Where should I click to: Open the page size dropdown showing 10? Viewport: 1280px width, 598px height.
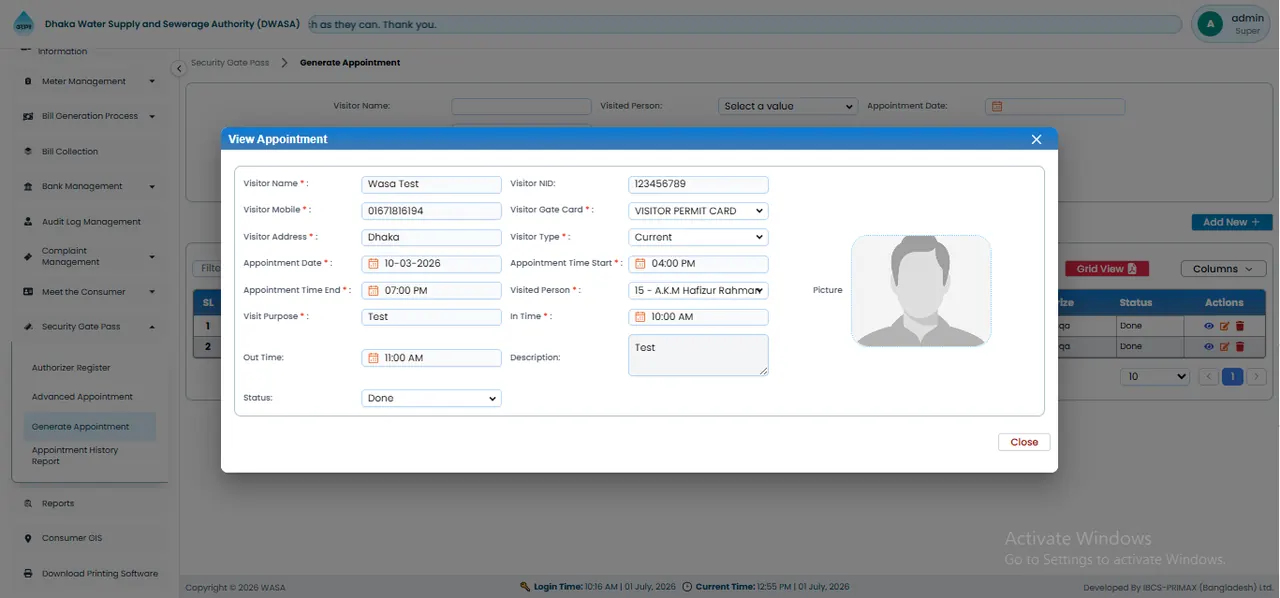pyautogui.click(x=1155, y=377)
